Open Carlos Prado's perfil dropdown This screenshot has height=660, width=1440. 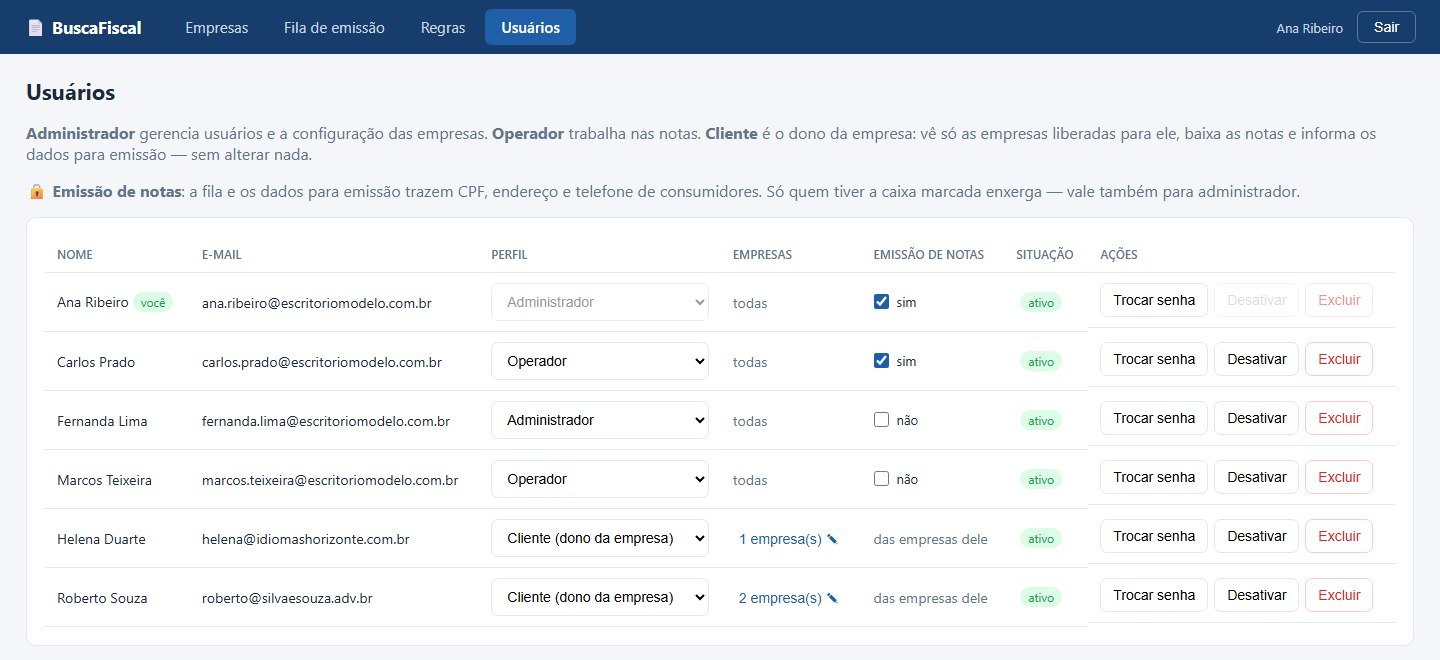click(x=600, y=361)
